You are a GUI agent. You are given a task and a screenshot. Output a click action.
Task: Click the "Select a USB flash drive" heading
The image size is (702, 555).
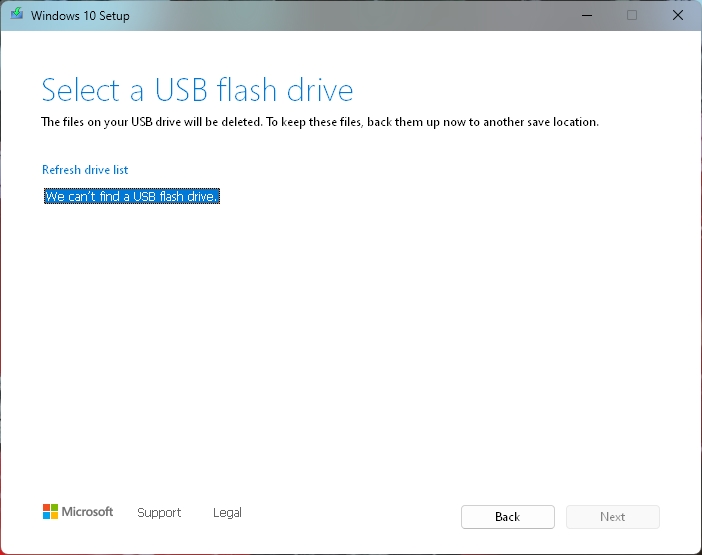(x=197, y=90)
